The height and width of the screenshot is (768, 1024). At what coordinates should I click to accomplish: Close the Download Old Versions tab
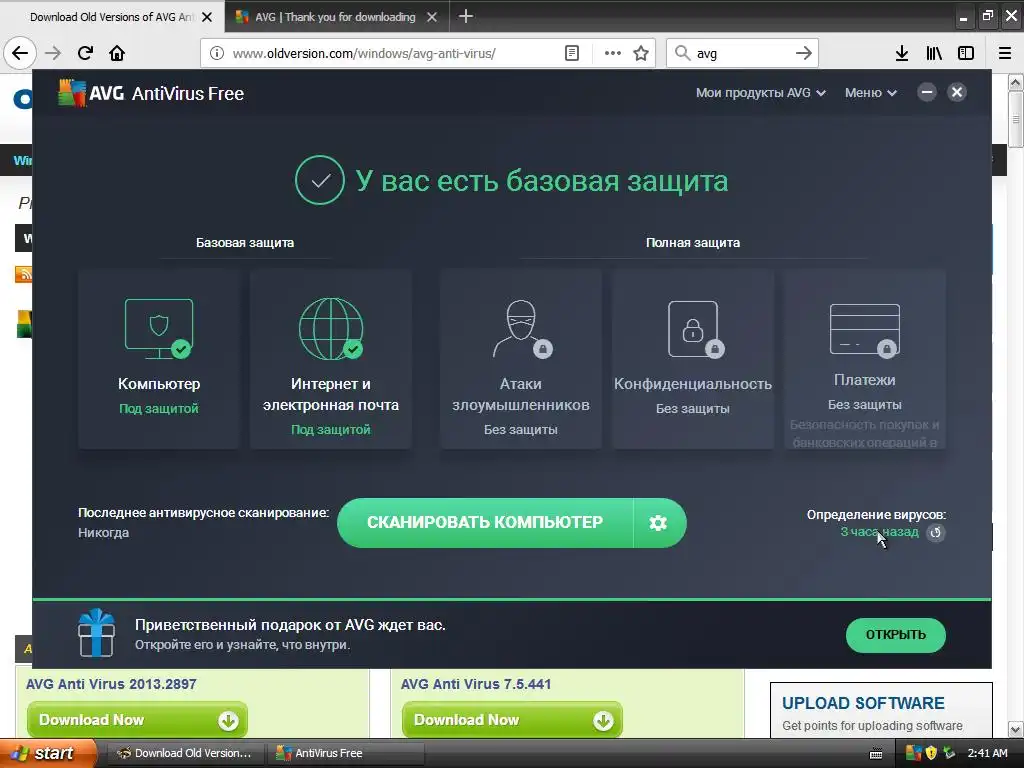pyautogui.click(x=207, y=17)
